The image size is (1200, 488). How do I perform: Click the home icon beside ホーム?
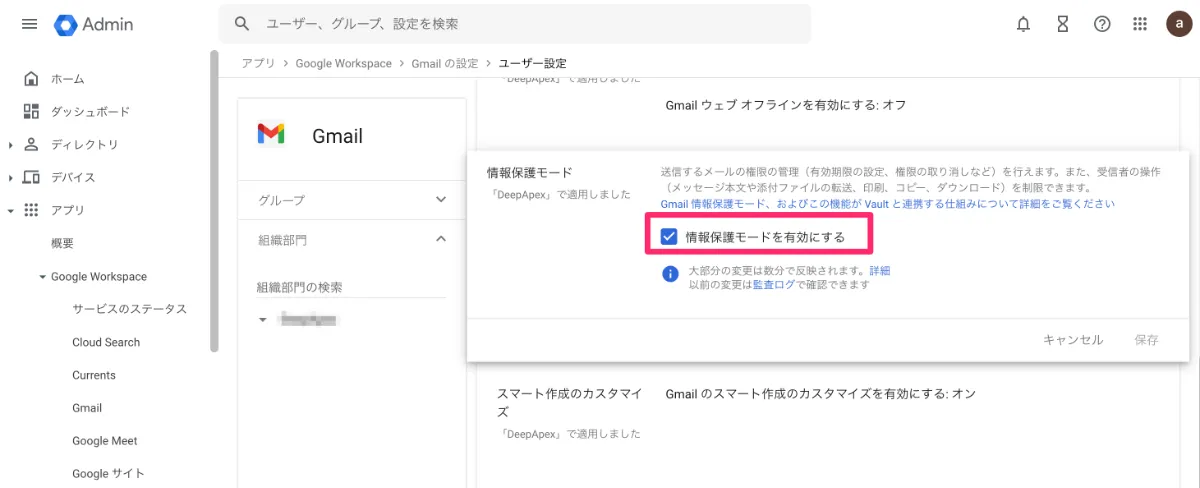pyautogui.click(x=31, y=78)
